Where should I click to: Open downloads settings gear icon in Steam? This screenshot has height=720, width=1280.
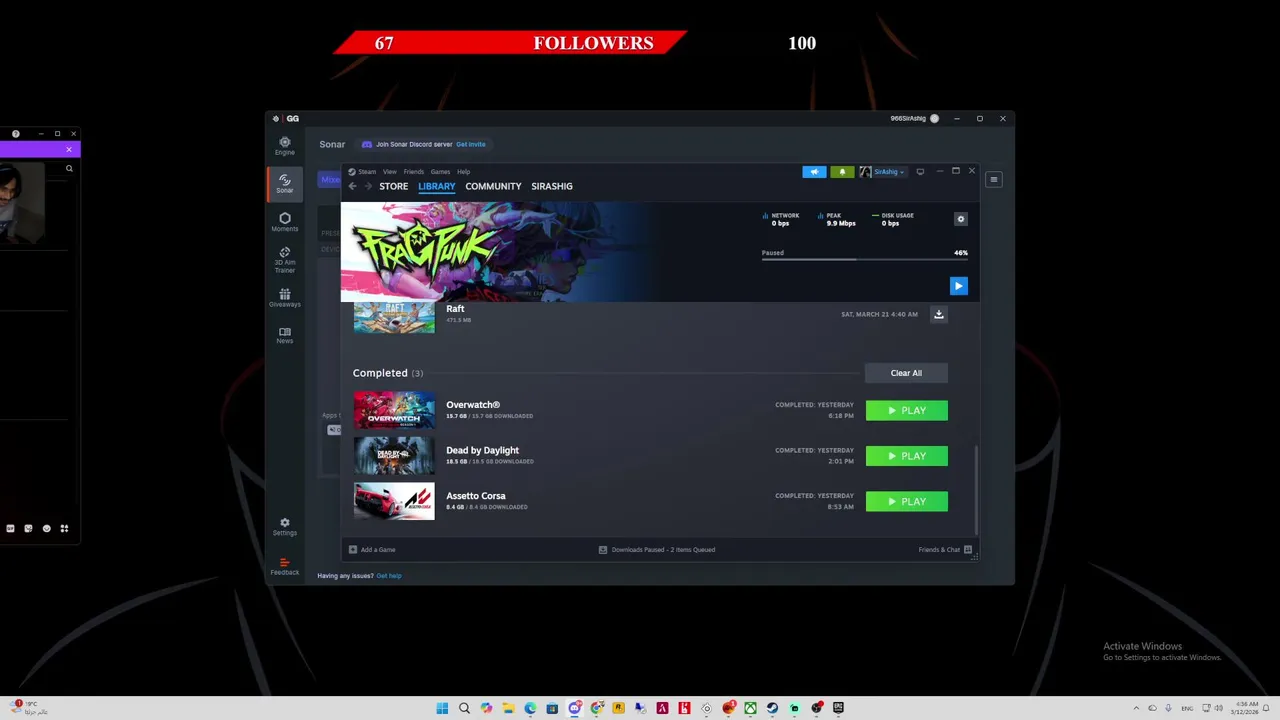tap(961, 219)
